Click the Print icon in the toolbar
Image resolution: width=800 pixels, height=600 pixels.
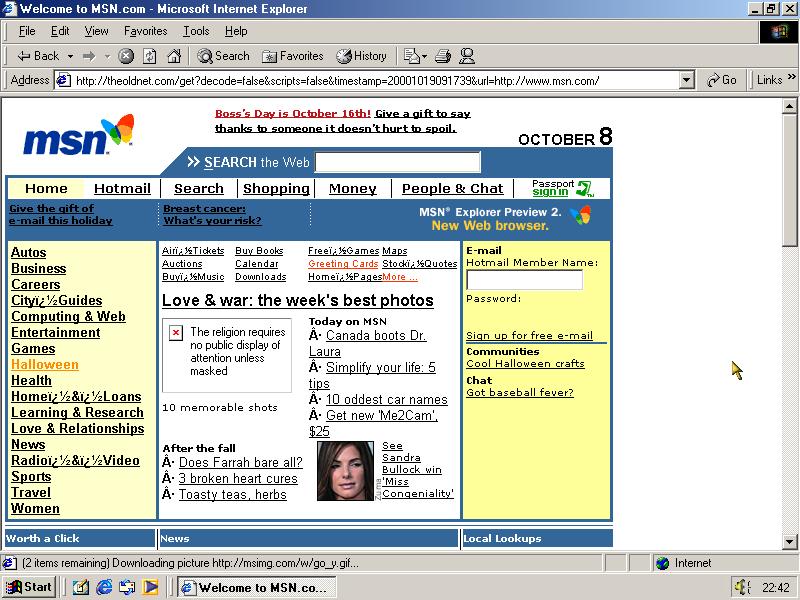click(443, 56)
